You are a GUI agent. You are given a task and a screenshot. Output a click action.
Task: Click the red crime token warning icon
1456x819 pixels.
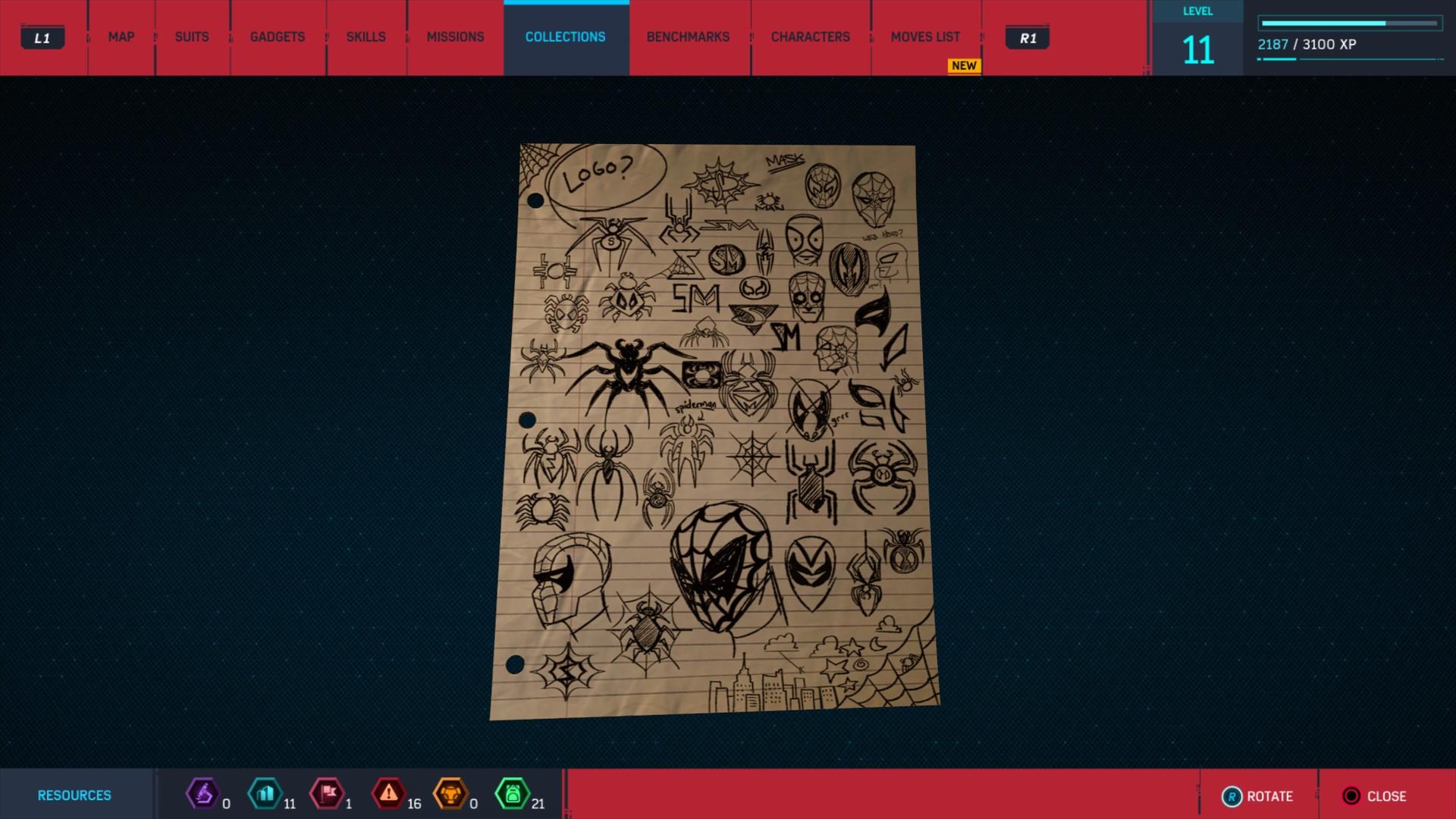point(388,794)
